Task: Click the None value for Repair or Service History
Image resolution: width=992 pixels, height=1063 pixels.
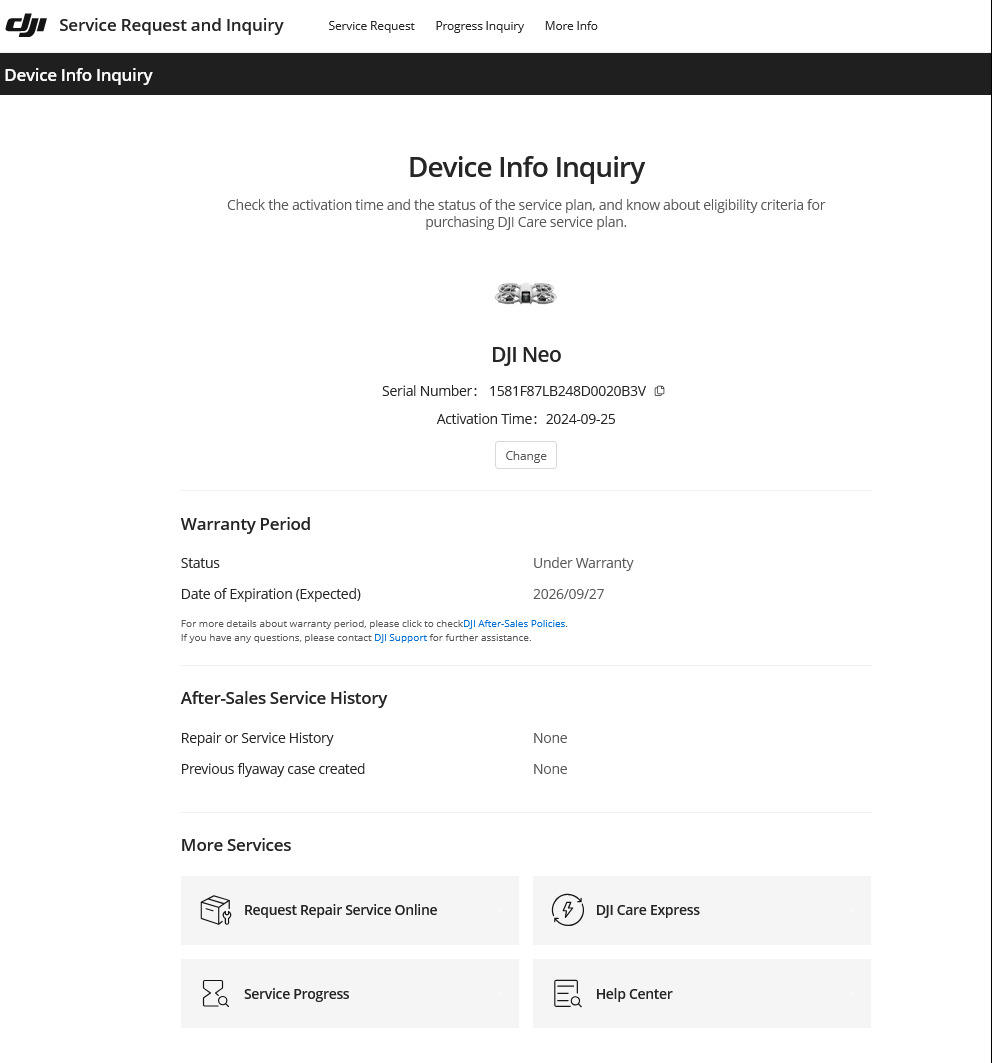Action: [x=550, y=738]
